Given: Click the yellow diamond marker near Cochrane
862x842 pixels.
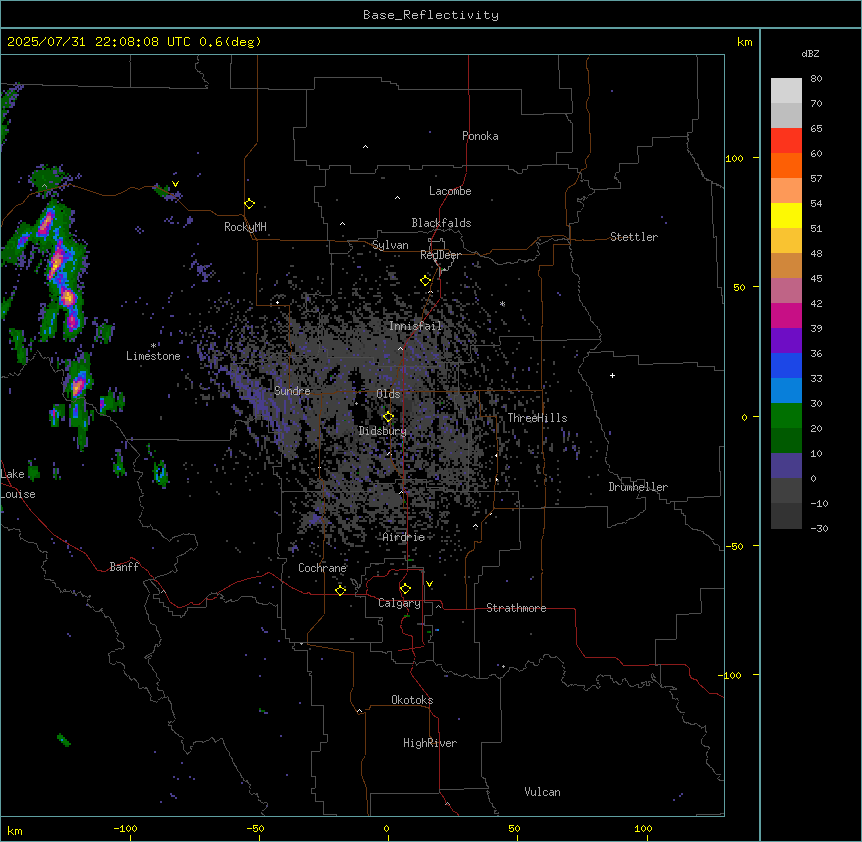Looking at the screenshot, I should tap(340, 590).
